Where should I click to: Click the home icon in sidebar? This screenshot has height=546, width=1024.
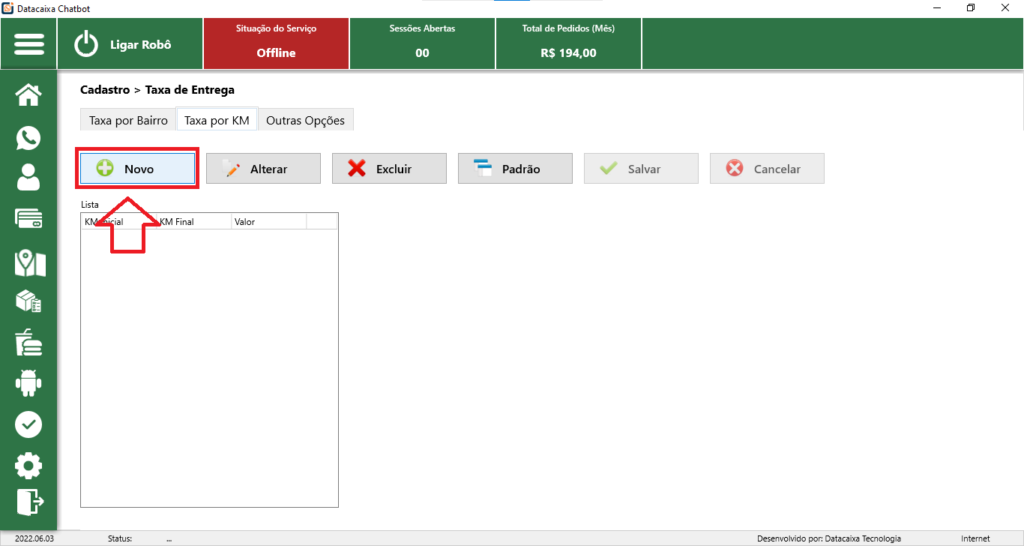[x=29, y=95]
